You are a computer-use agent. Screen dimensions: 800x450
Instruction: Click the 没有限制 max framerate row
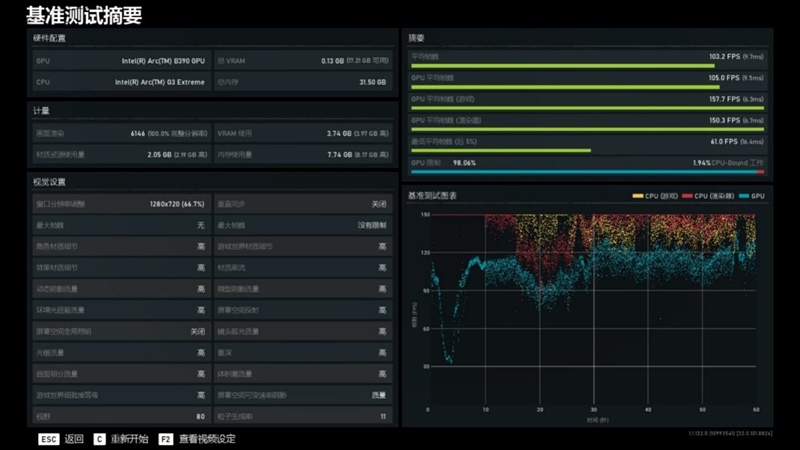[x=303, y=225]
